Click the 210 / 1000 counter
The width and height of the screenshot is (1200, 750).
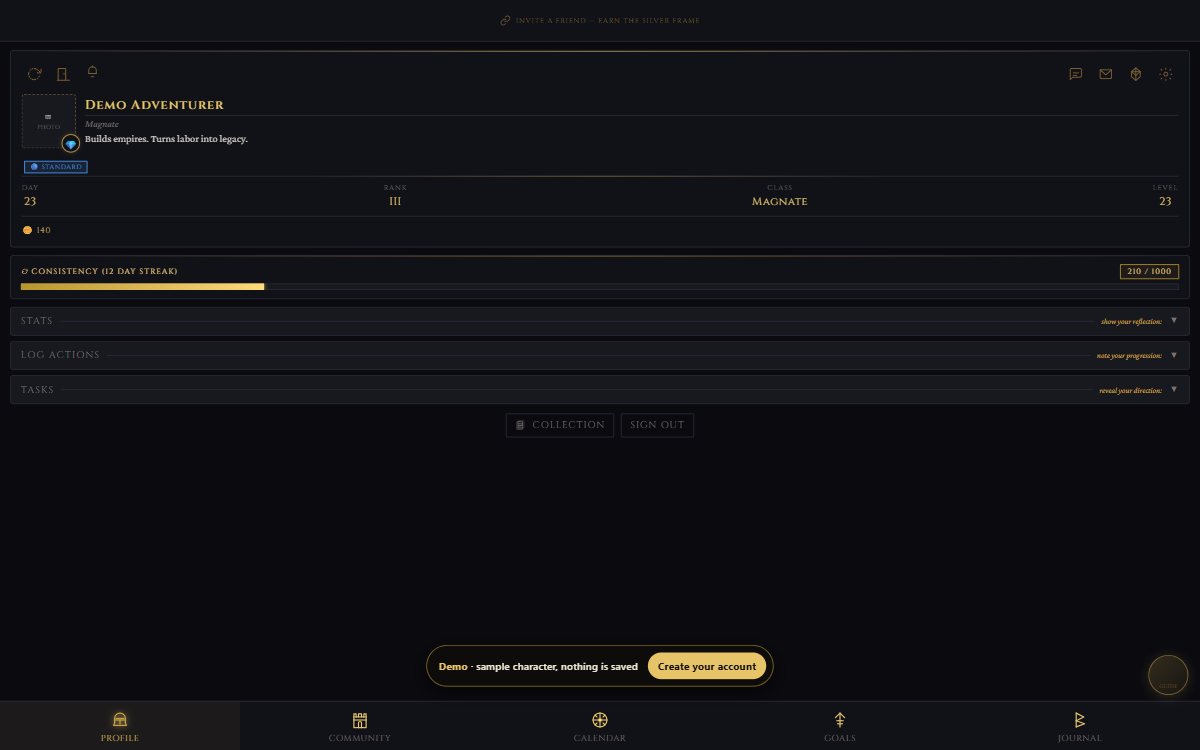(1149, 271)
